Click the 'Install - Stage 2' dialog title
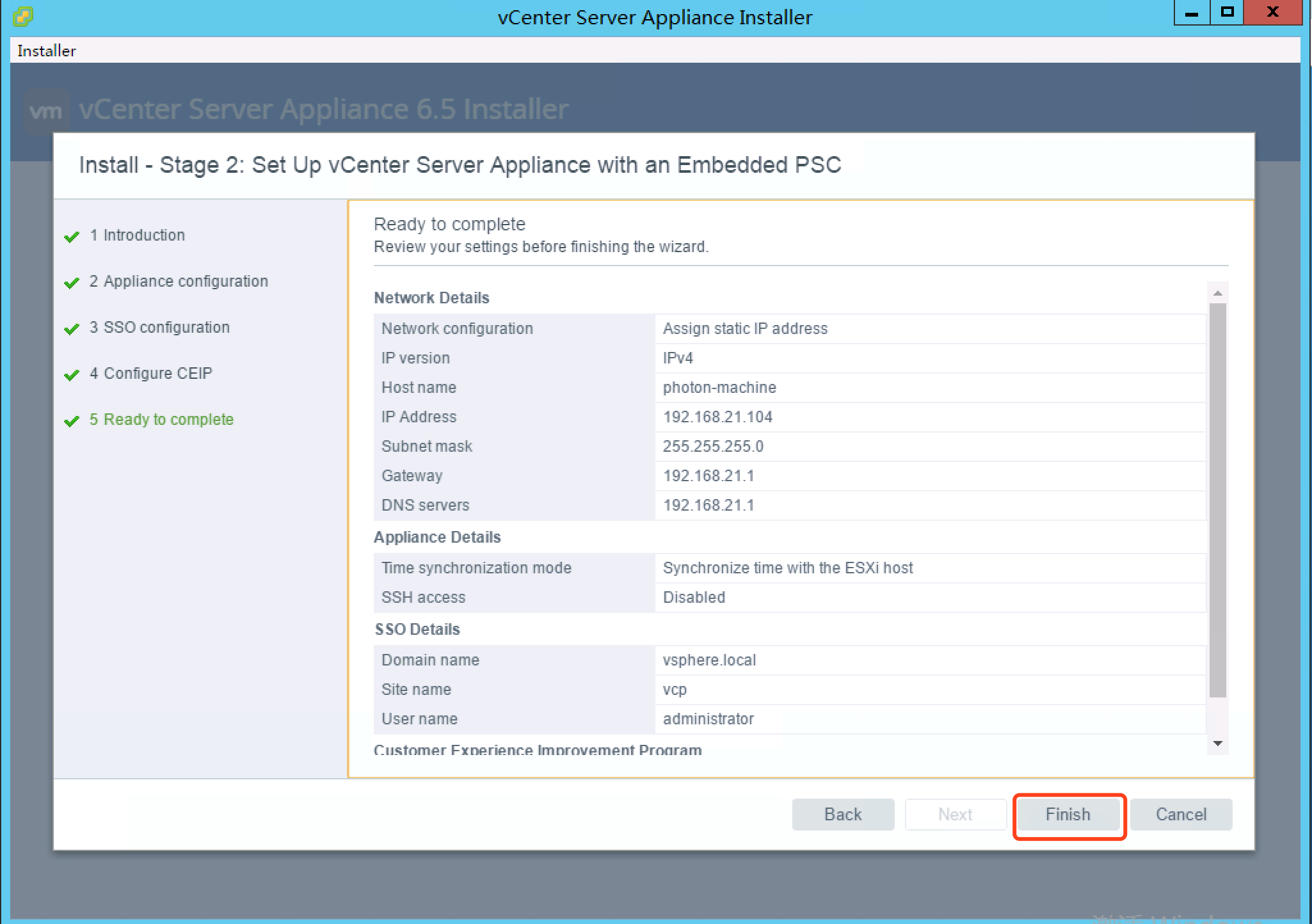The image size is (1312, 924). [x=460, y=165]
